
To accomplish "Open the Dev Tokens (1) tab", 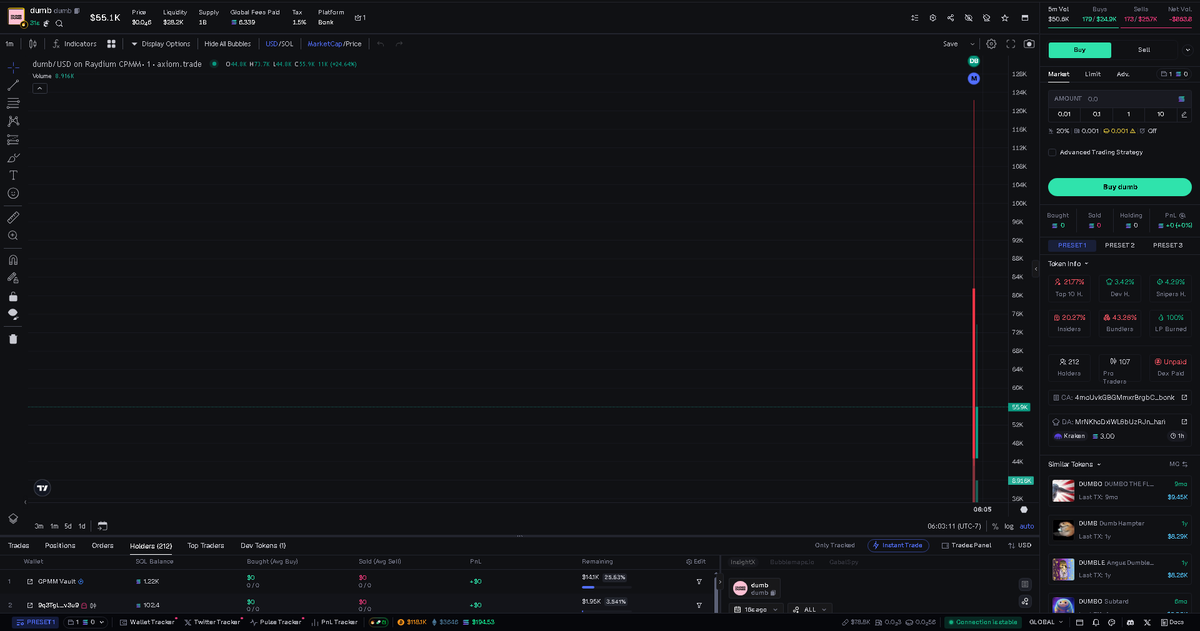I will pyautogui.click(x=263, y=546).
